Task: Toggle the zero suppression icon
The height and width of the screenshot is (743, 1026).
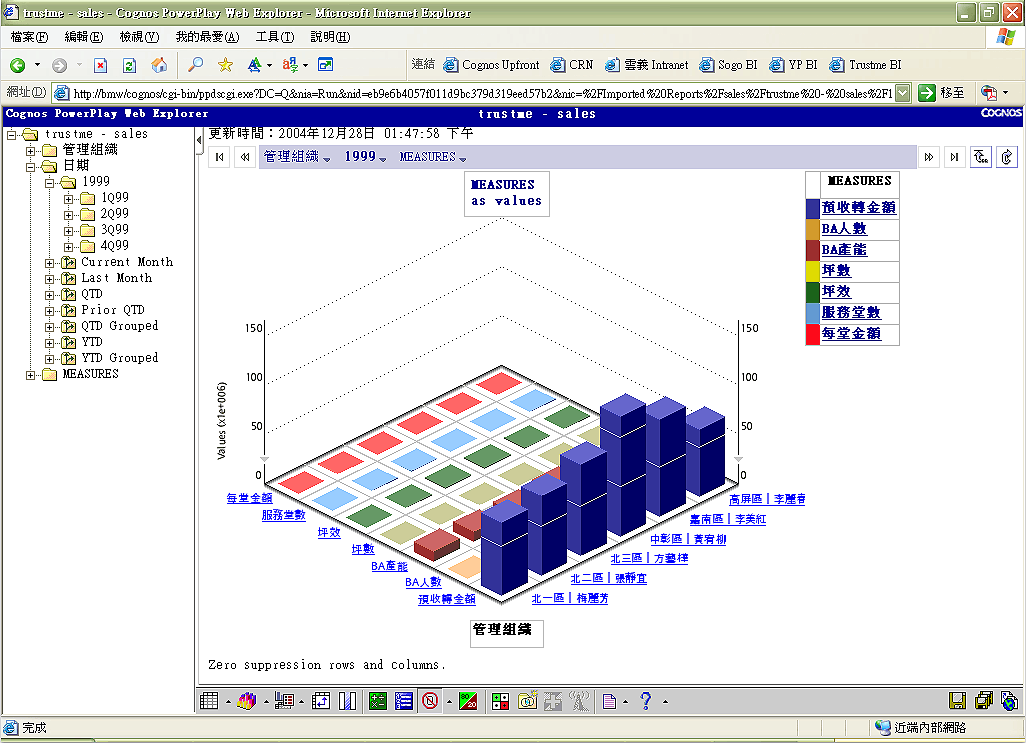Action: click(430, 701)
